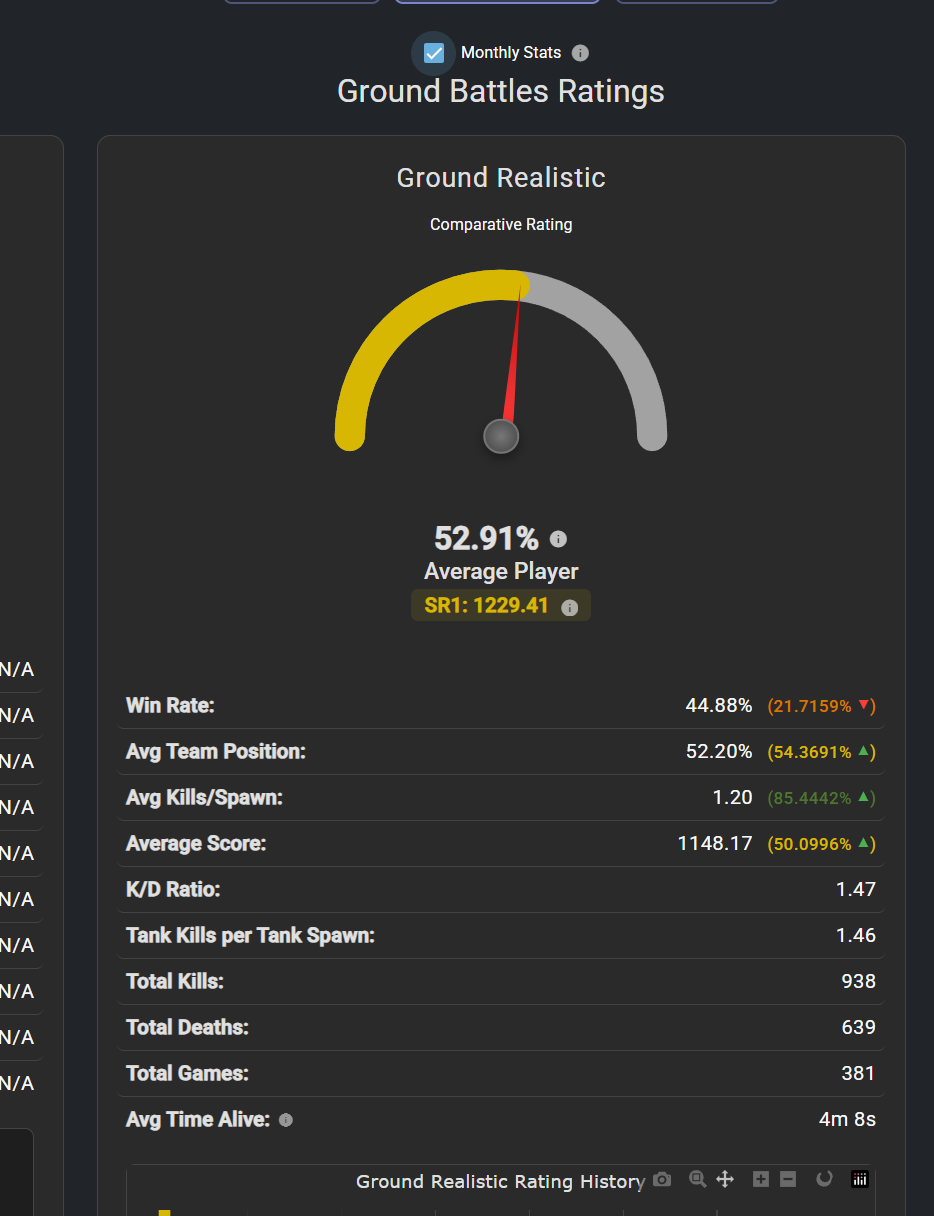
Task: Click info icon beside Avg Time Alive
Action: click(286, 1120)
